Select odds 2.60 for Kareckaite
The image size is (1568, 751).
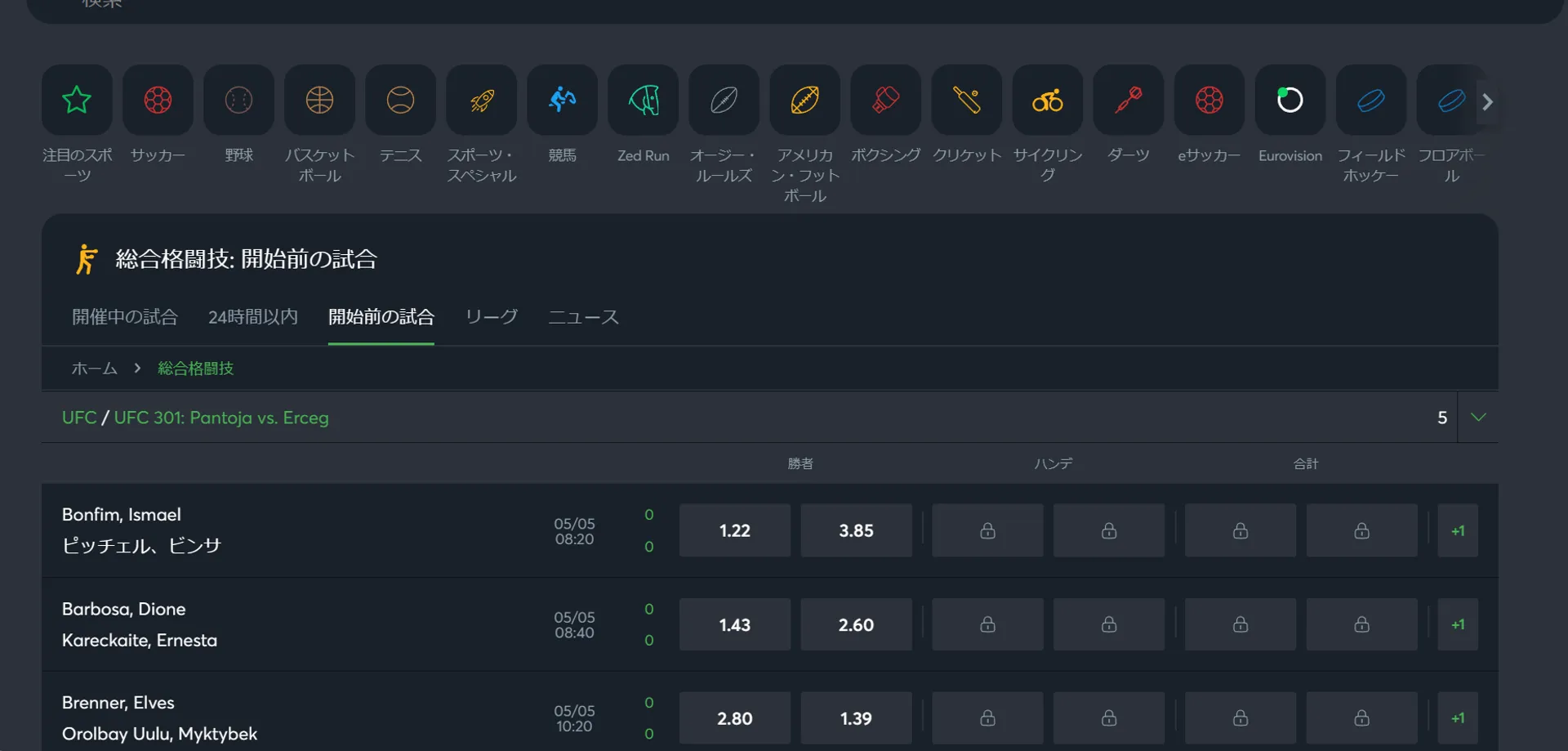click(856, 624)
